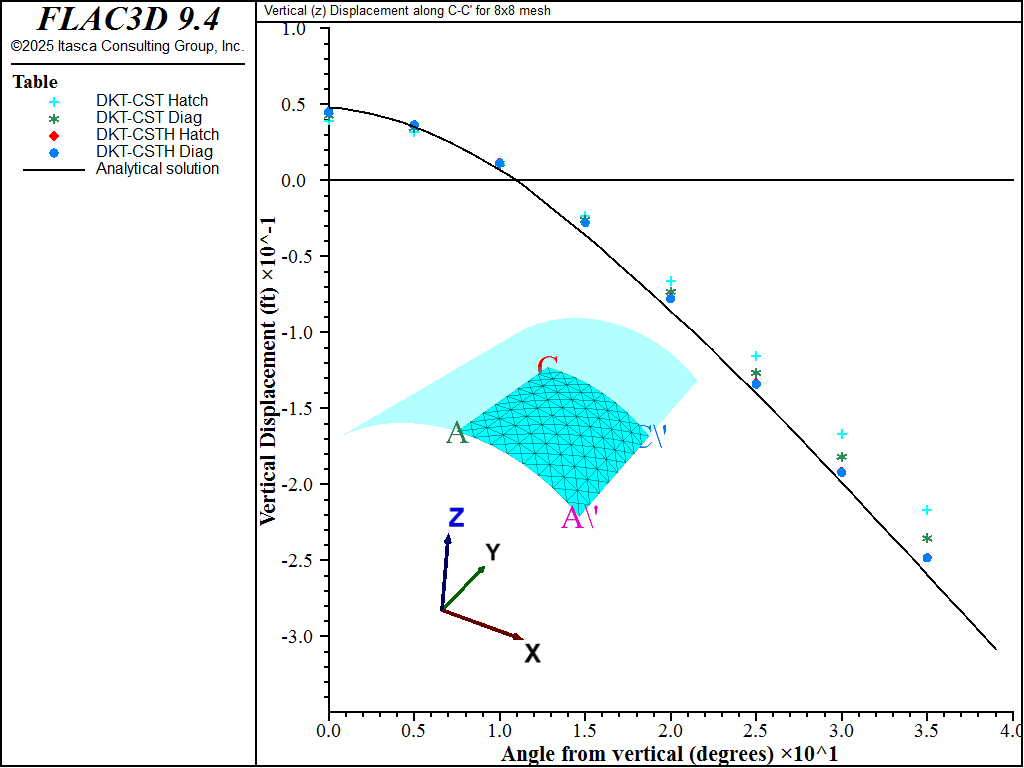This screenshot has height=768, width=1024.
Task: Click the Y axis label on triad
Action: 492,552
